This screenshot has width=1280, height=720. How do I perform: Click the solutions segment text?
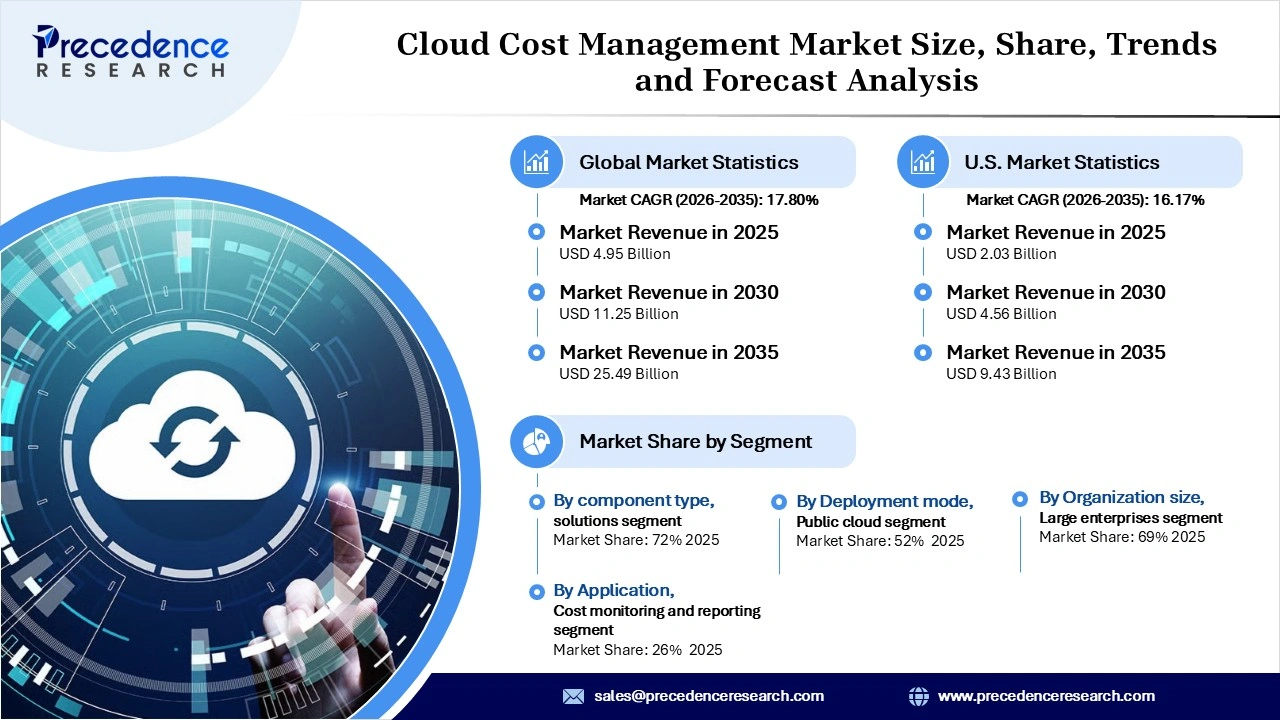point(617,521)
